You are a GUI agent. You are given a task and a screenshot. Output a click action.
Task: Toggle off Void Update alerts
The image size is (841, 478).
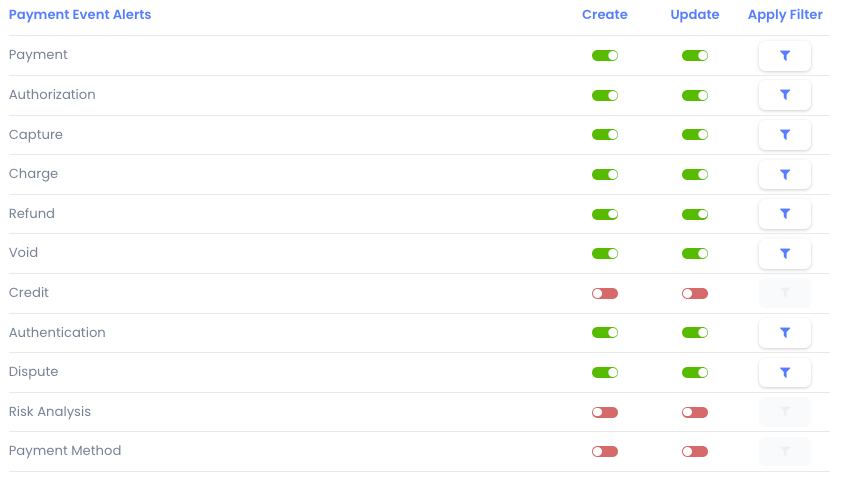click(x=695, y=253)
